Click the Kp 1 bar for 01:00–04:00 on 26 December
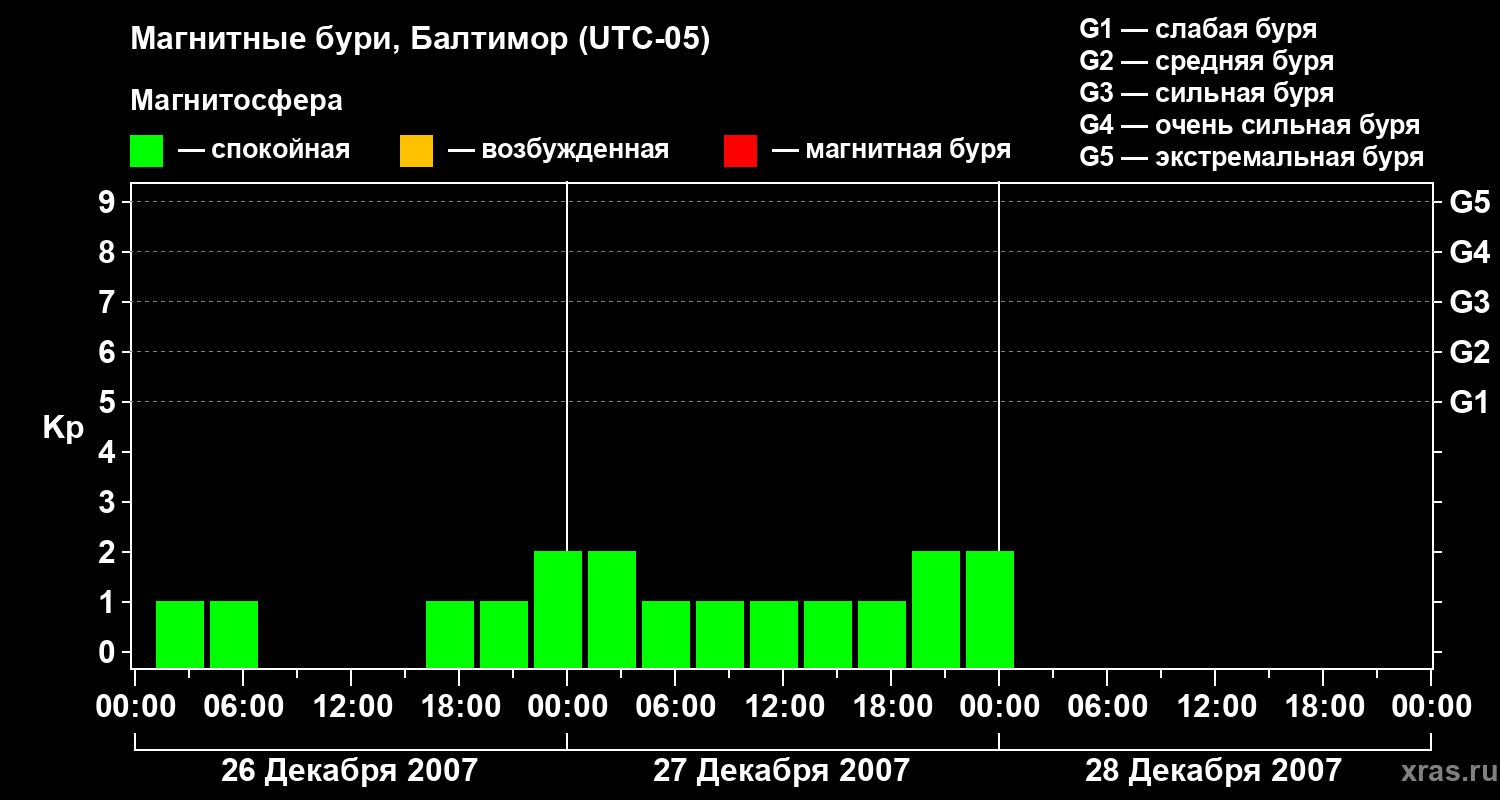 pos(180,634)
